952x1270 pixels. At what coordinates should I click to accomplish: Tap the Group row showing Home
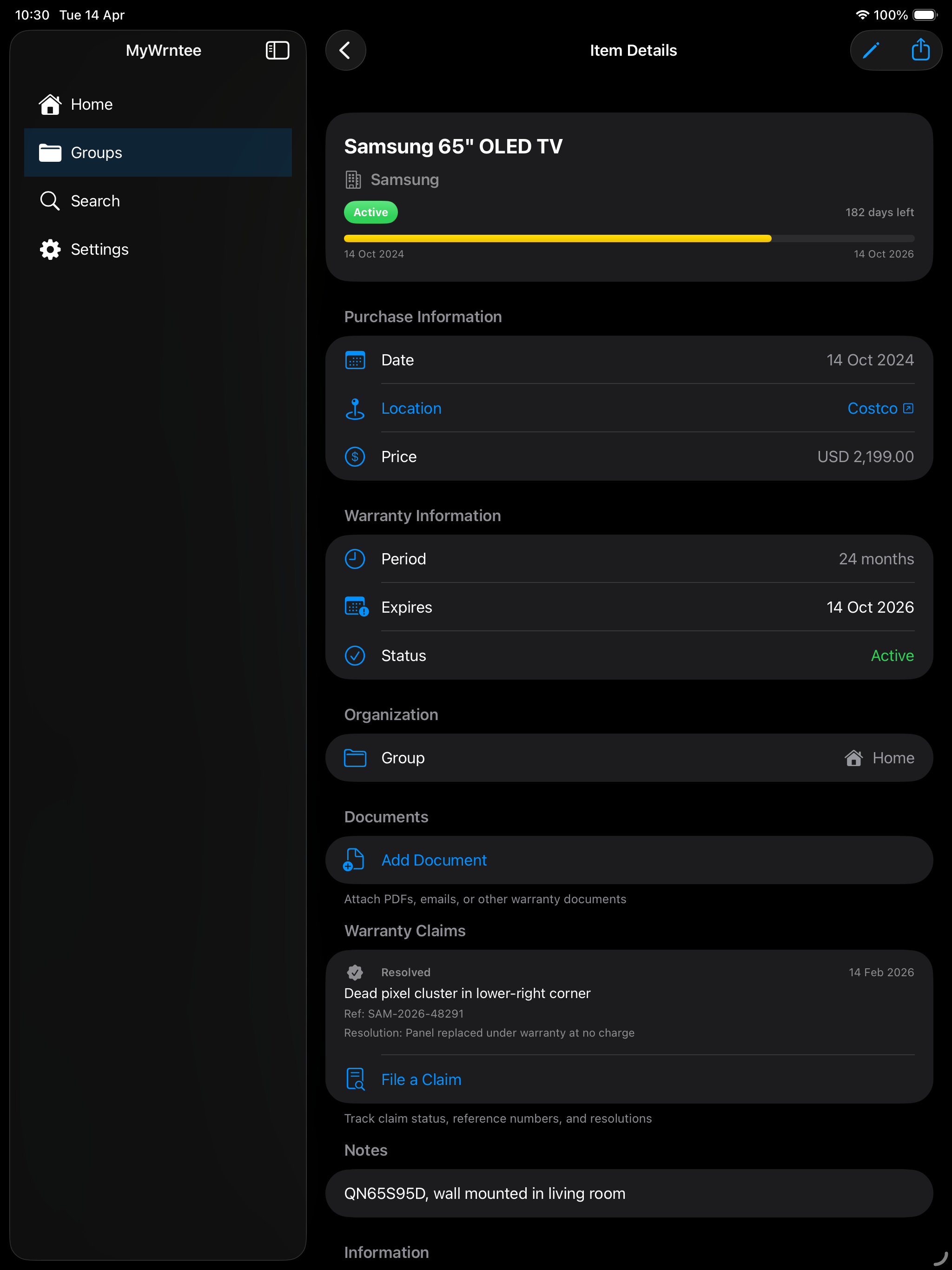[x=629, y=758]
